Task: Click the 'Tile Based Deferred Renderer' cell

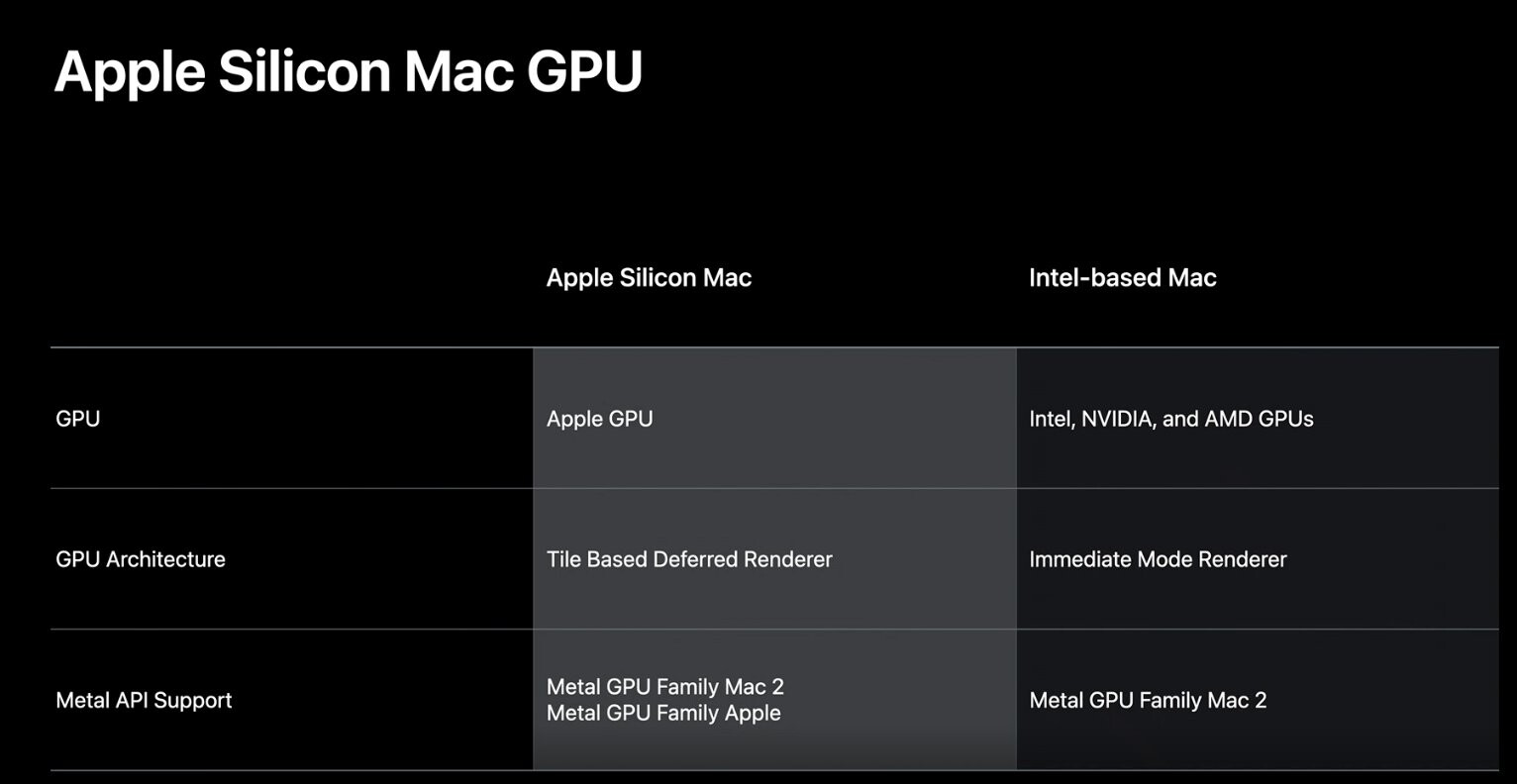Action: point(689,559)
